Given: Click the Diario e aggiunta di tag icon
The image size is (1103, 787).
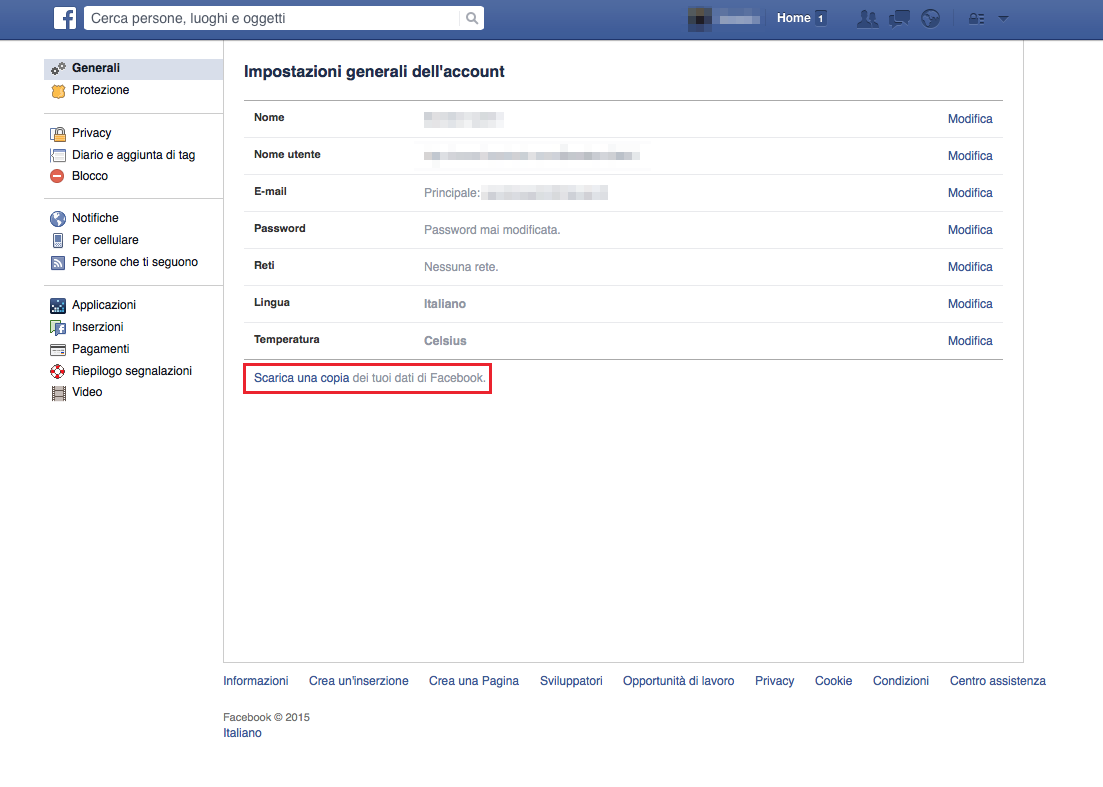Looking at the screenshot, I should (58, 155).
